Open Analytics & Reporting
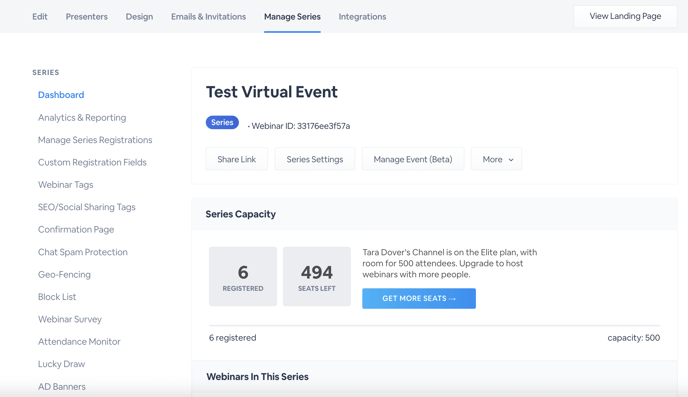The image size is (688, 397). pos(82,118)
